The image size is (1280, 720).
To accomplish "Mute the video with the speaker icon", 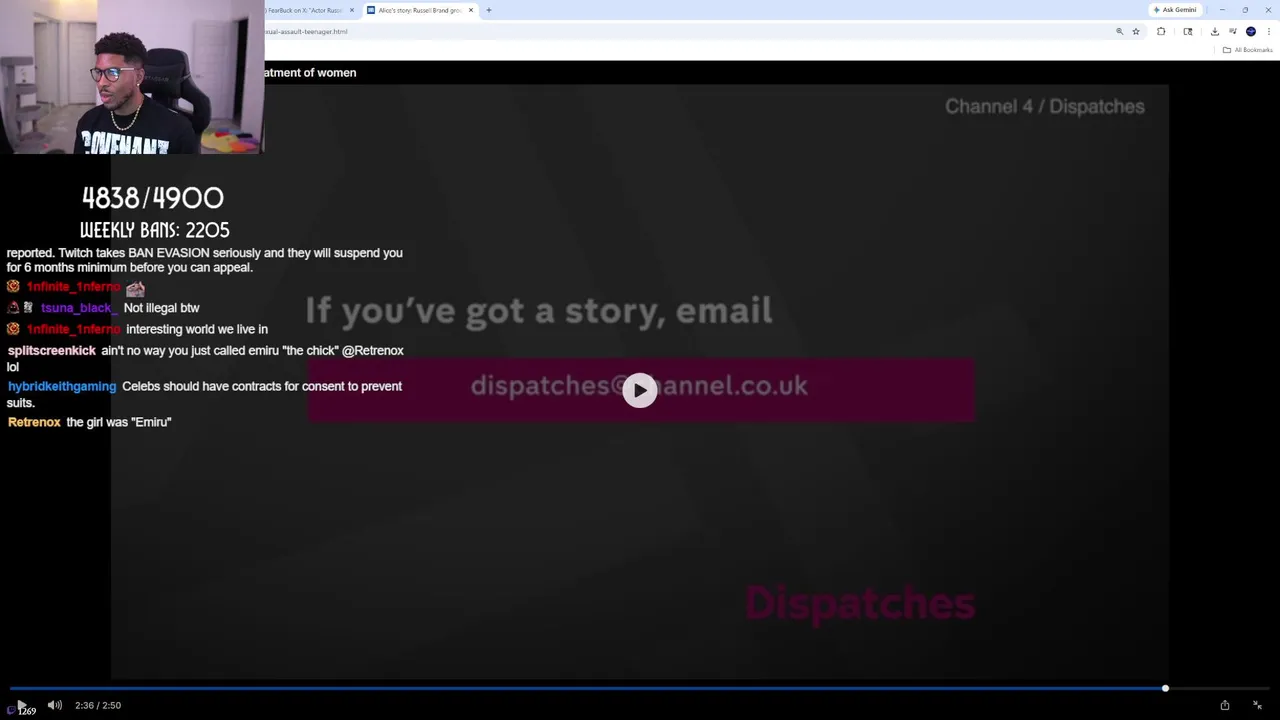I will [x=55, y=705].
